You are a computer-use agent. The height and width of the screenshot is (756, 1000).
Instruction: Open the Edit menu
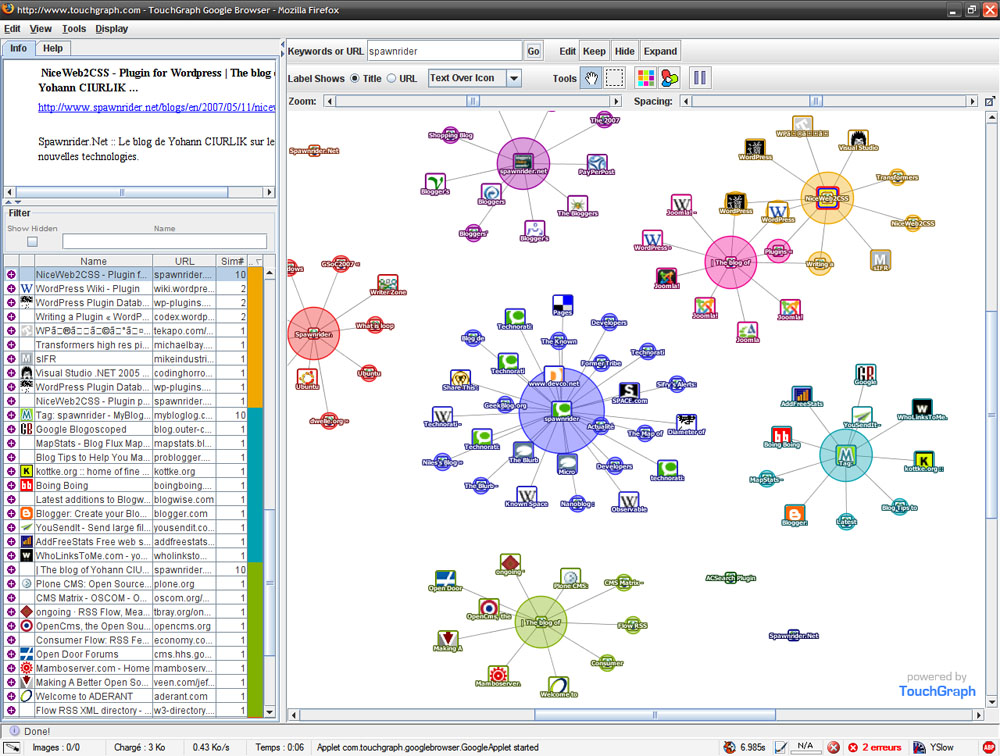click(x=12, y=29)
